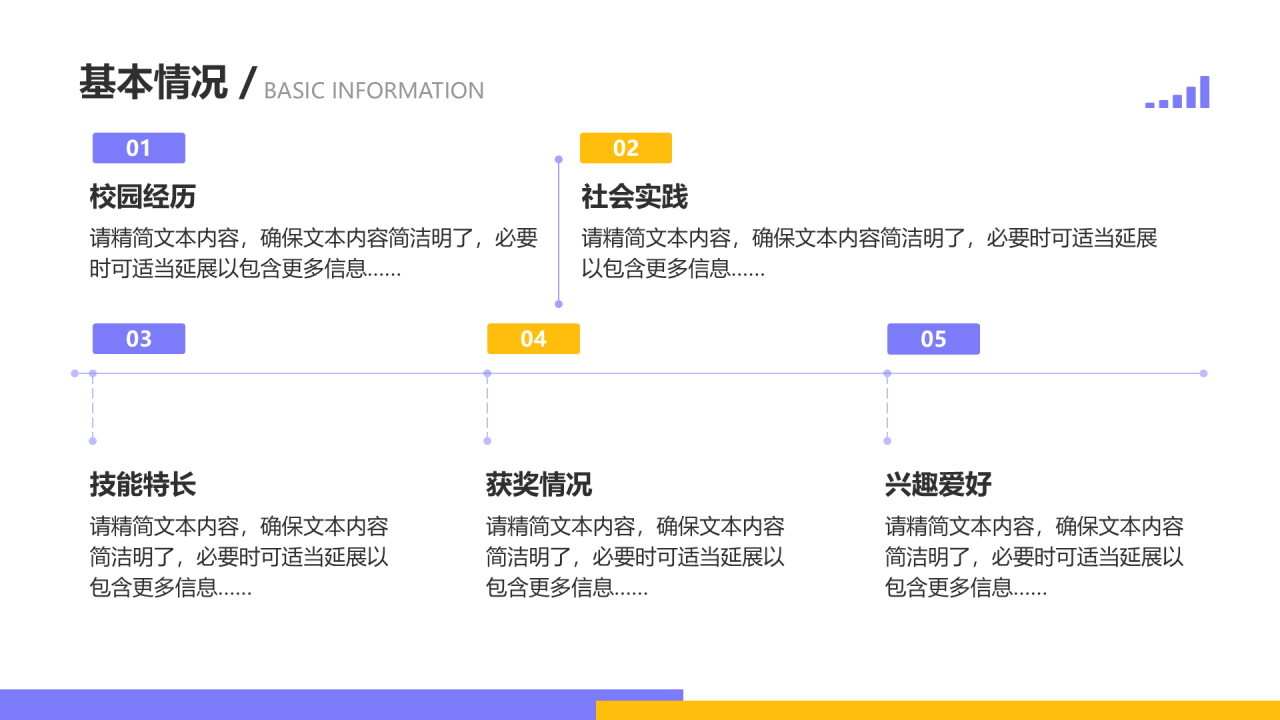Select the 技能特长 heading
The height and width of the screenshot is (720, 1280).
click(143, 485)
